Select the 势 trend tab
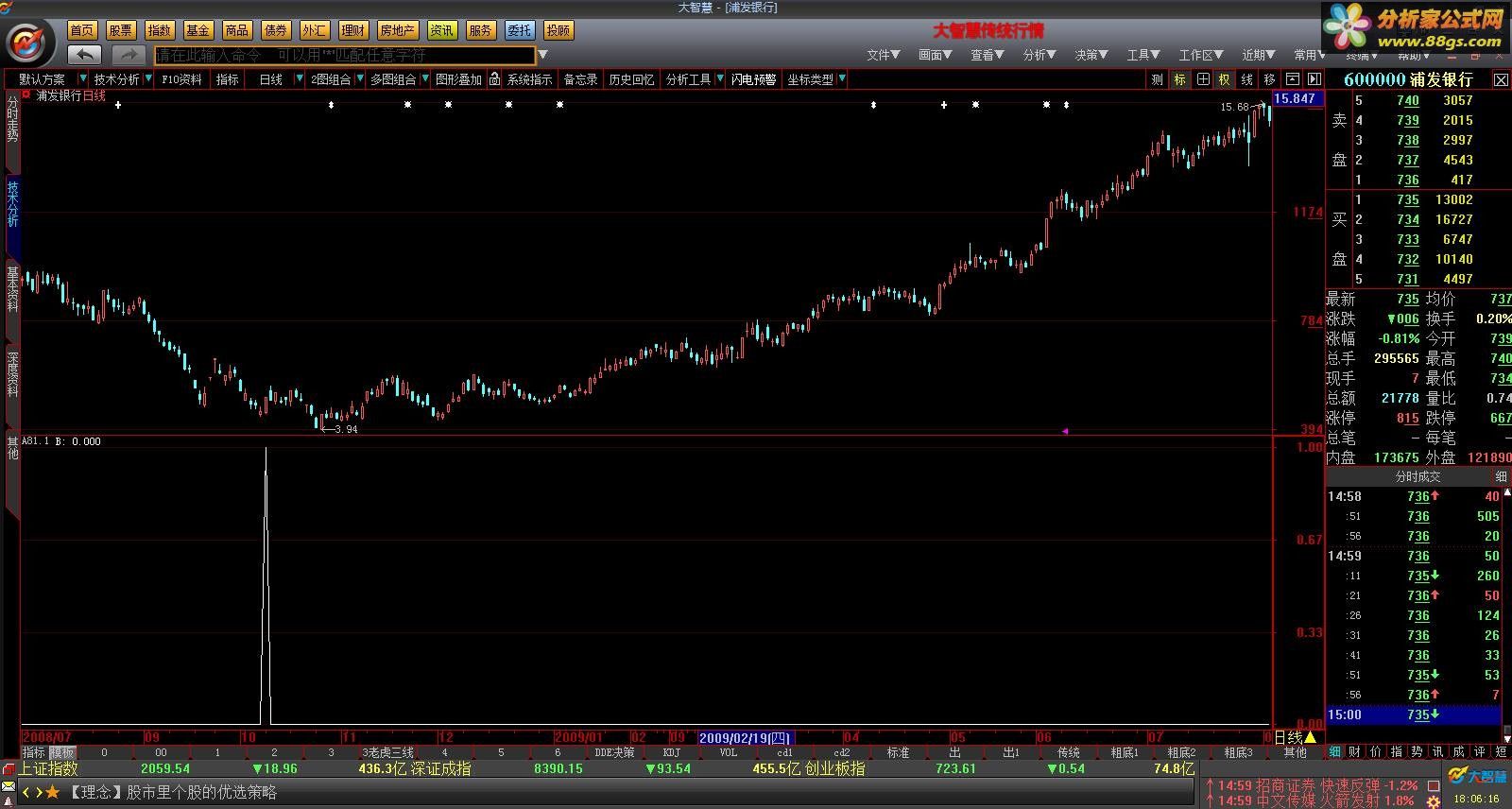Viewport: 1512px width, 809px height. pos(1417,751)
